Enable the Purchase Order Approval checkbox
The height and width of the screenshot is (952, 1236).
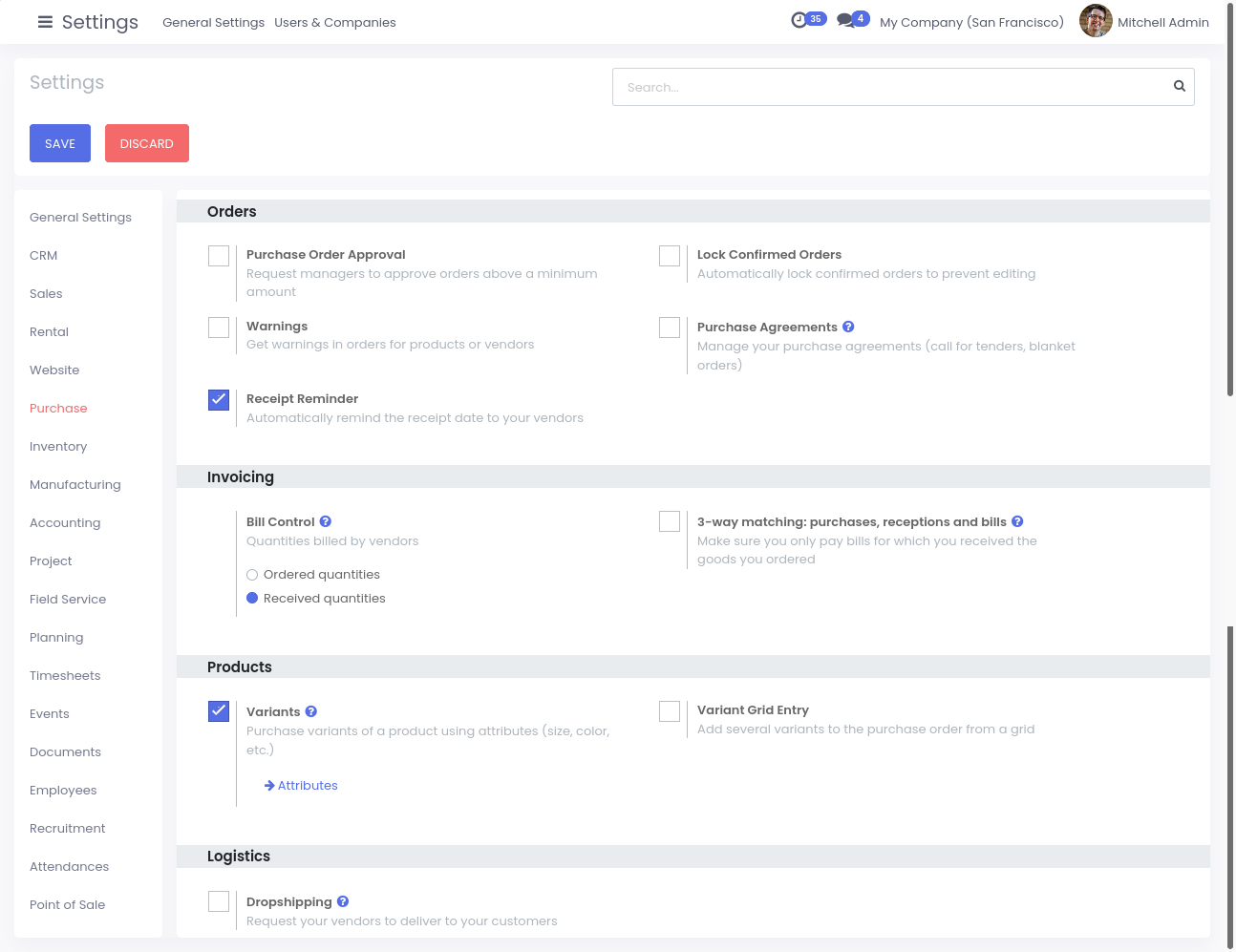pos(219,256)
